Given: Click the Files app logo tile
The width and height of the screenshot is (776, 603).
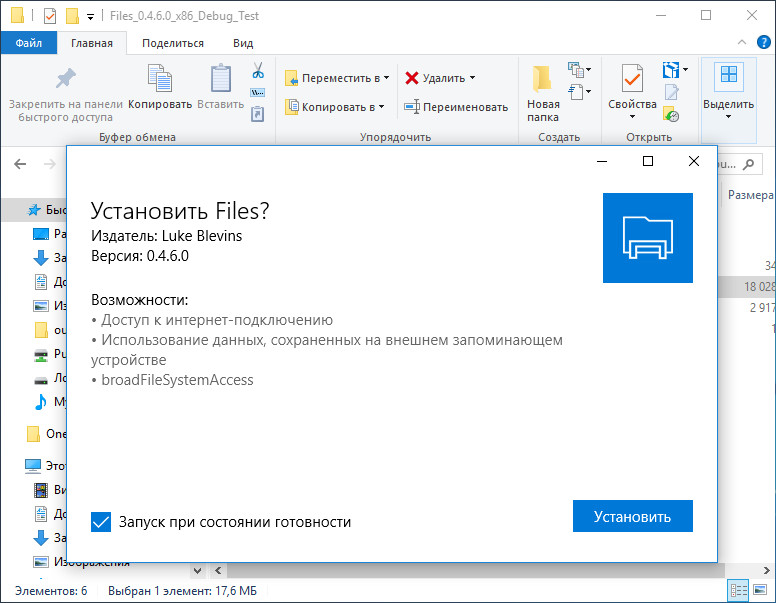Looking at the screenshot, I should click(647, 238).
